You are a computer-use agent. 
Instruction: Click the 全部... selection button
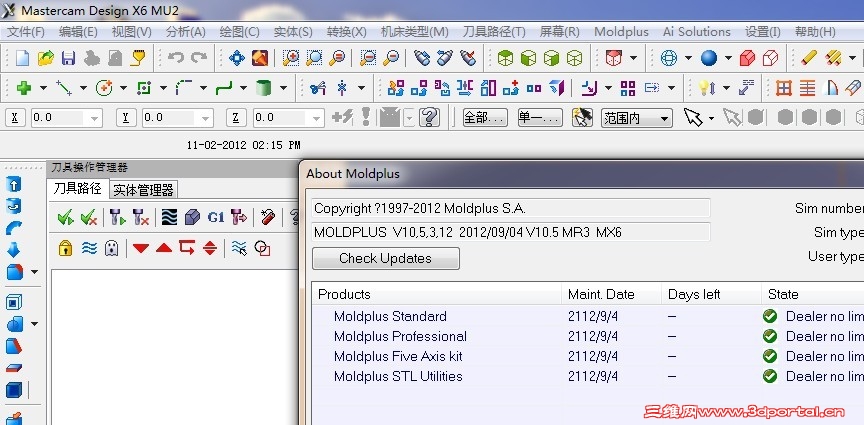(x=485, y=118)
